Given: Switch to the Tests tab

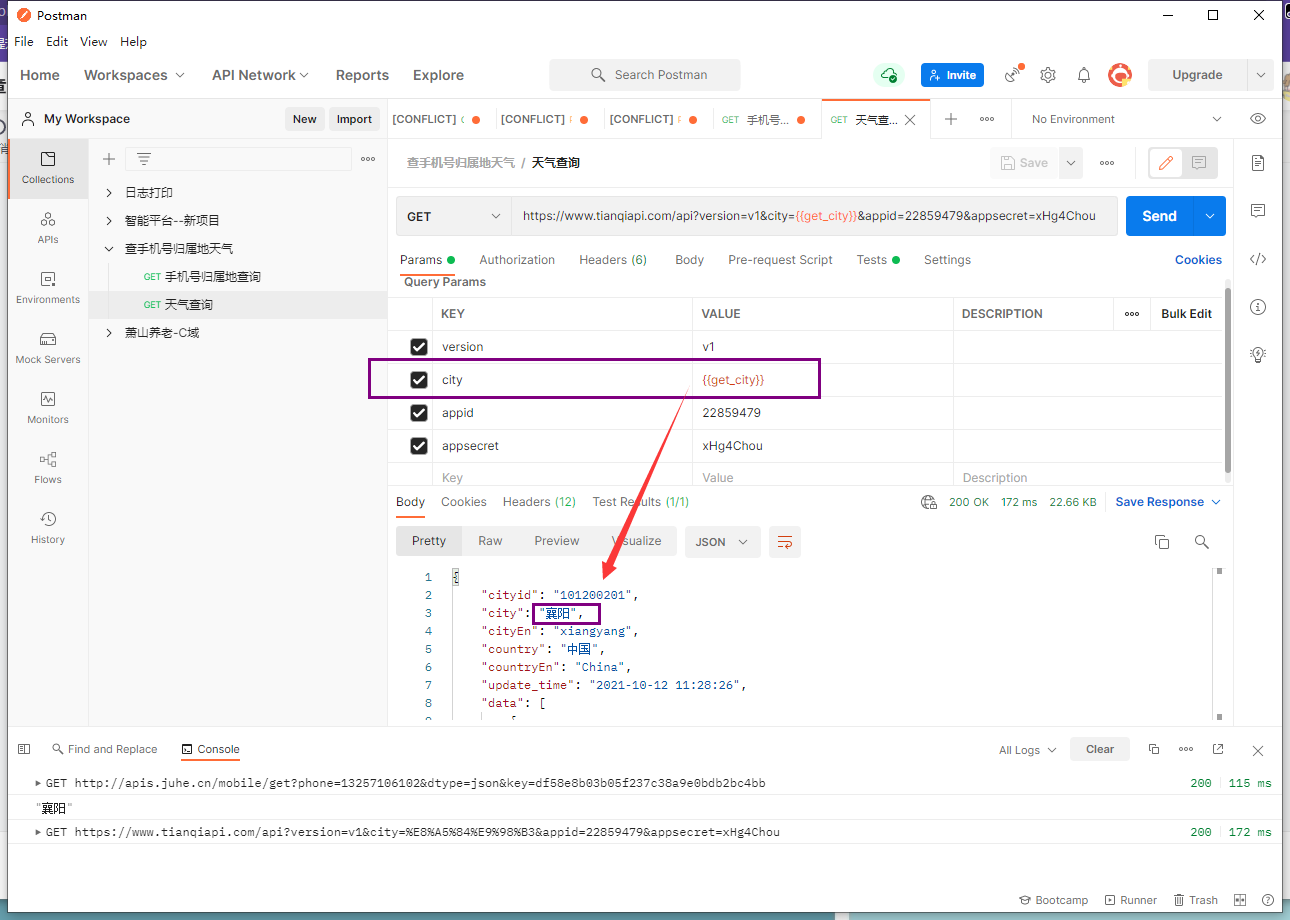Looking at the screenshot, I should (x=877, y=260).
